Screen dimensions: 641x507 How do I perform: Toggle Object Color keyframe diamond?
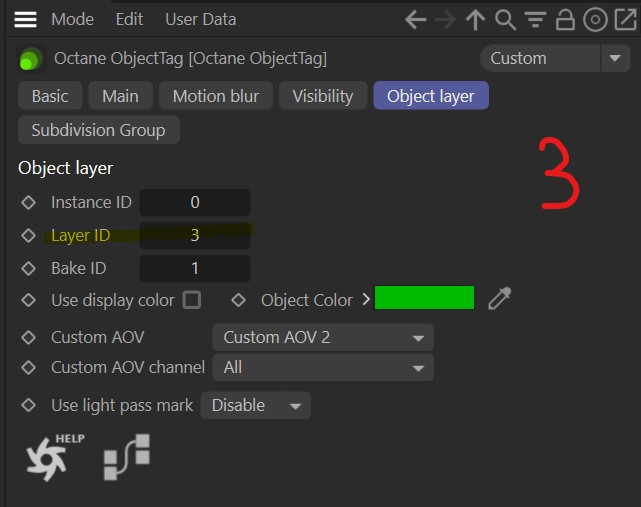tap(238, 300)
